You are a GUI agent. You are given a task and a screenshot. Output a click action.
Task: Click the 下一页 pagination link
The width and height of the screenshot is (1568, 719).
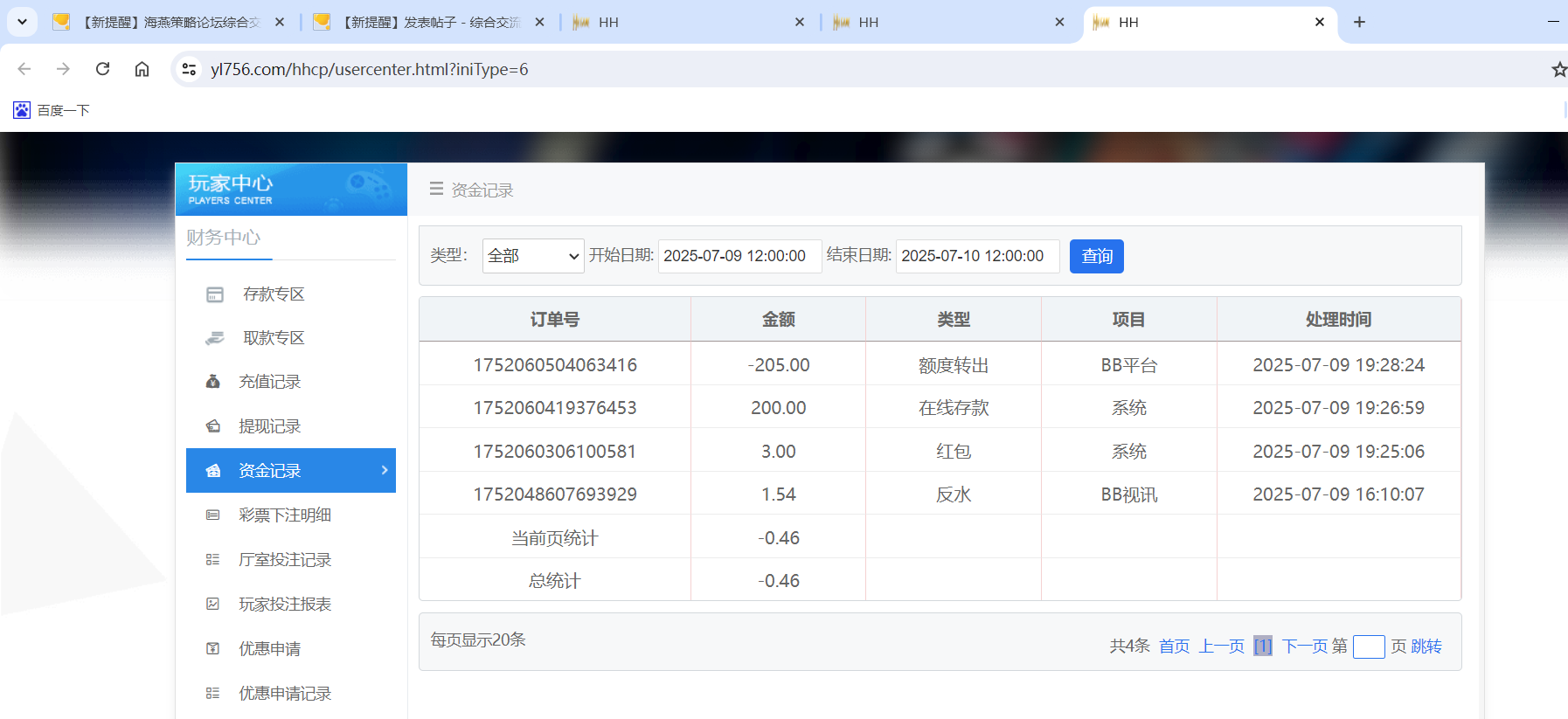(1304, 646)
